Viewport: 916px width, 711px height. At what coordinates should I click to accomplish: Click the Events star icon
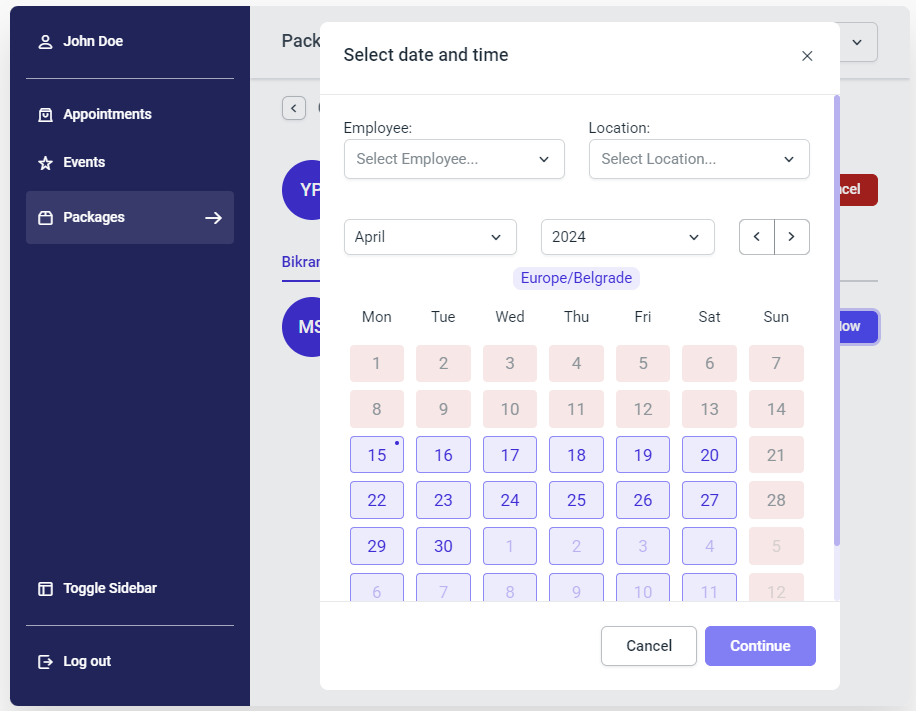45,163
